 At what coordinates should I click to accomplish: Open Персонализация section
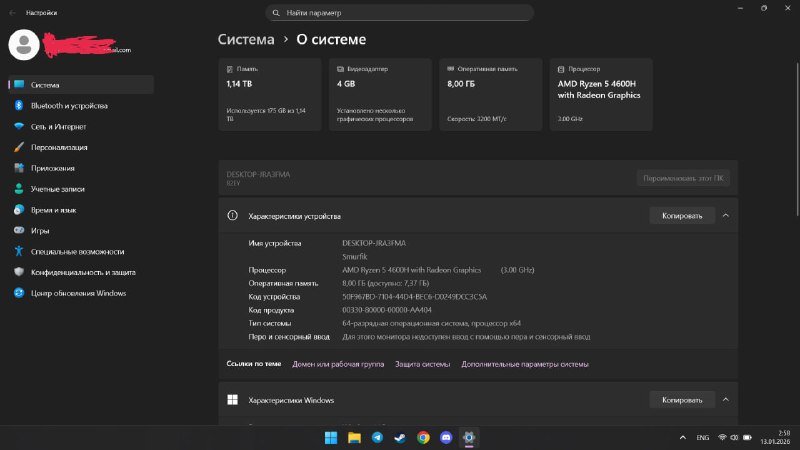(x=81, y=147)
